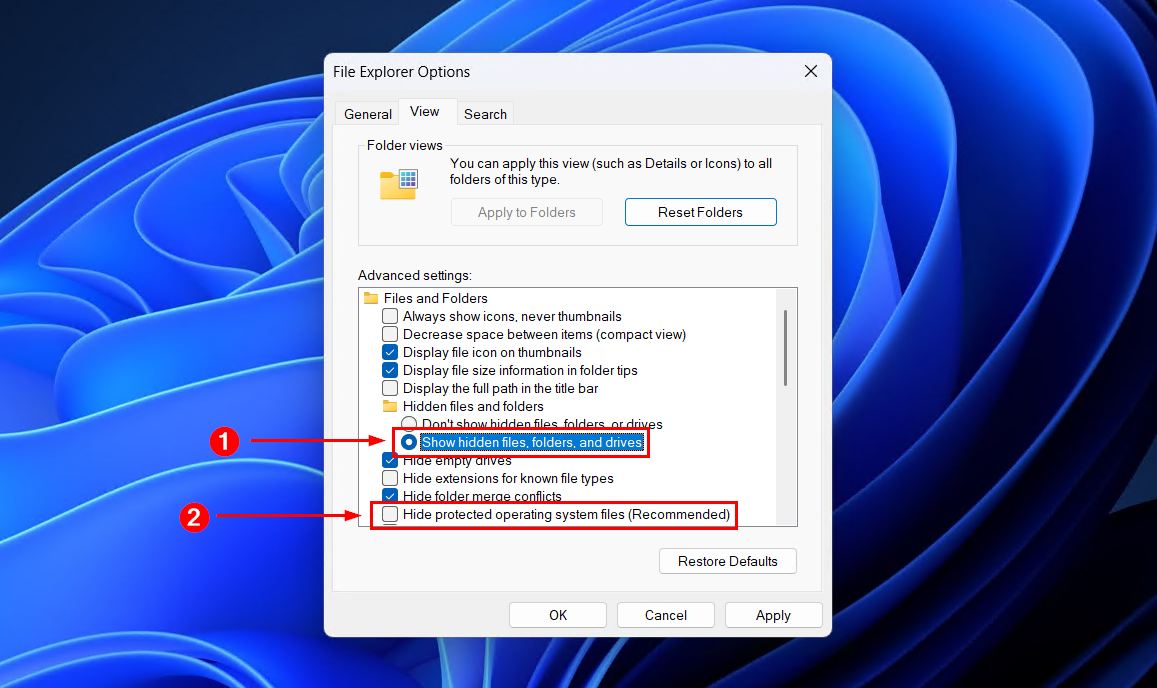Disable Hide empty drives
This screenshot has width=1157, height=688.
[390, 460]
